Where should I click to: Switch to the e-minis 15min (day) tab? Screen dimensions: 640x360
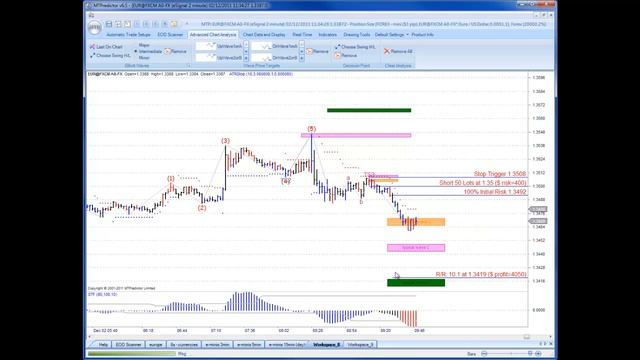tap(287, 345)
